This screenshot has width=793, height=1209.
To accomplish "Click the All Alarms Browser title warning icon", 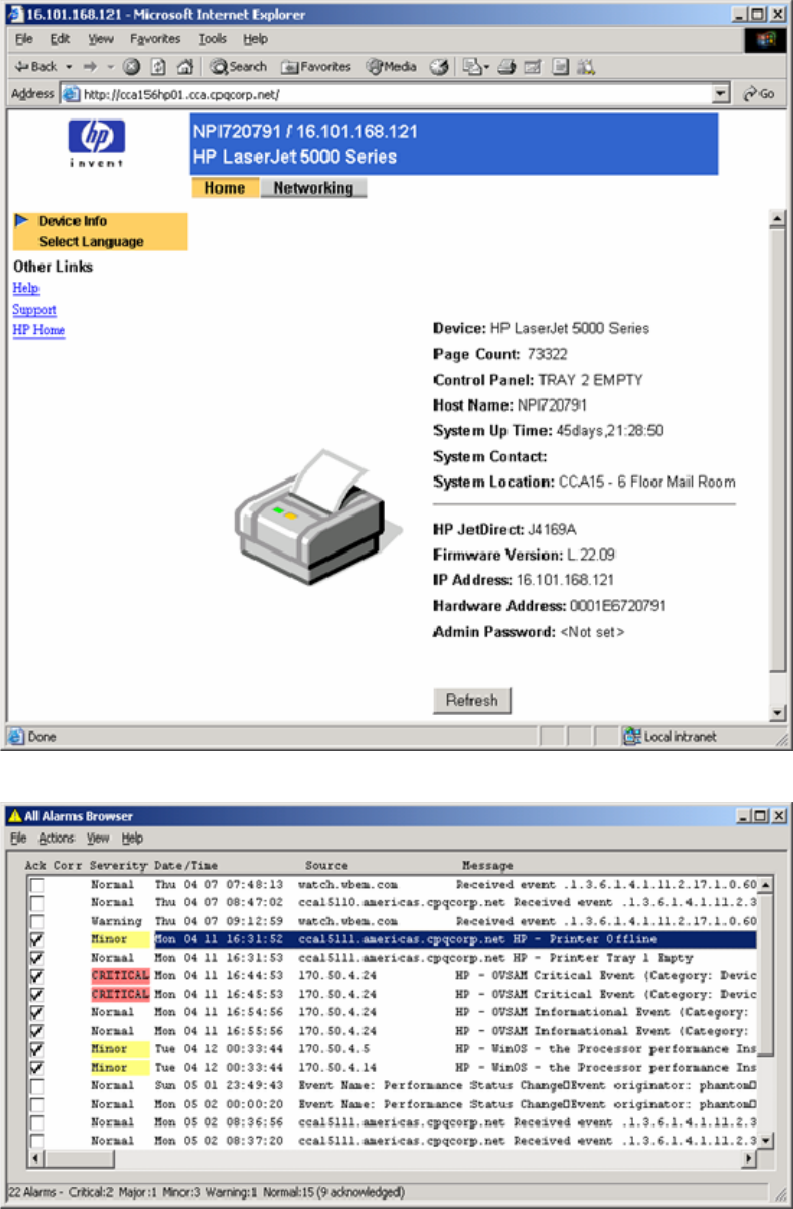I will point(15,816).
